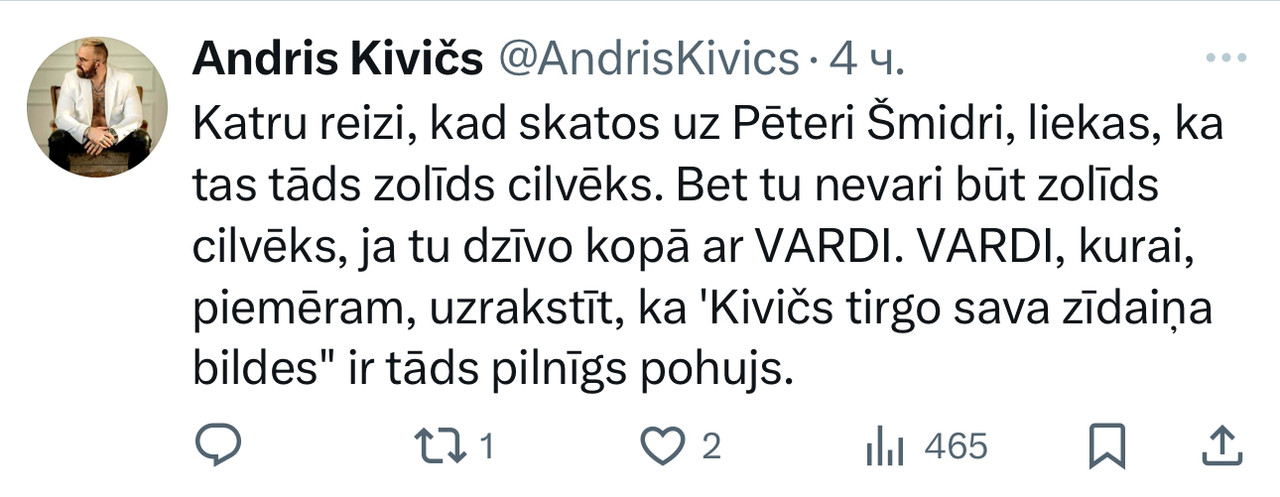Open the share upload arrow menu
This screenshot has height=497, width=1280.
(x=1219, y=446)
